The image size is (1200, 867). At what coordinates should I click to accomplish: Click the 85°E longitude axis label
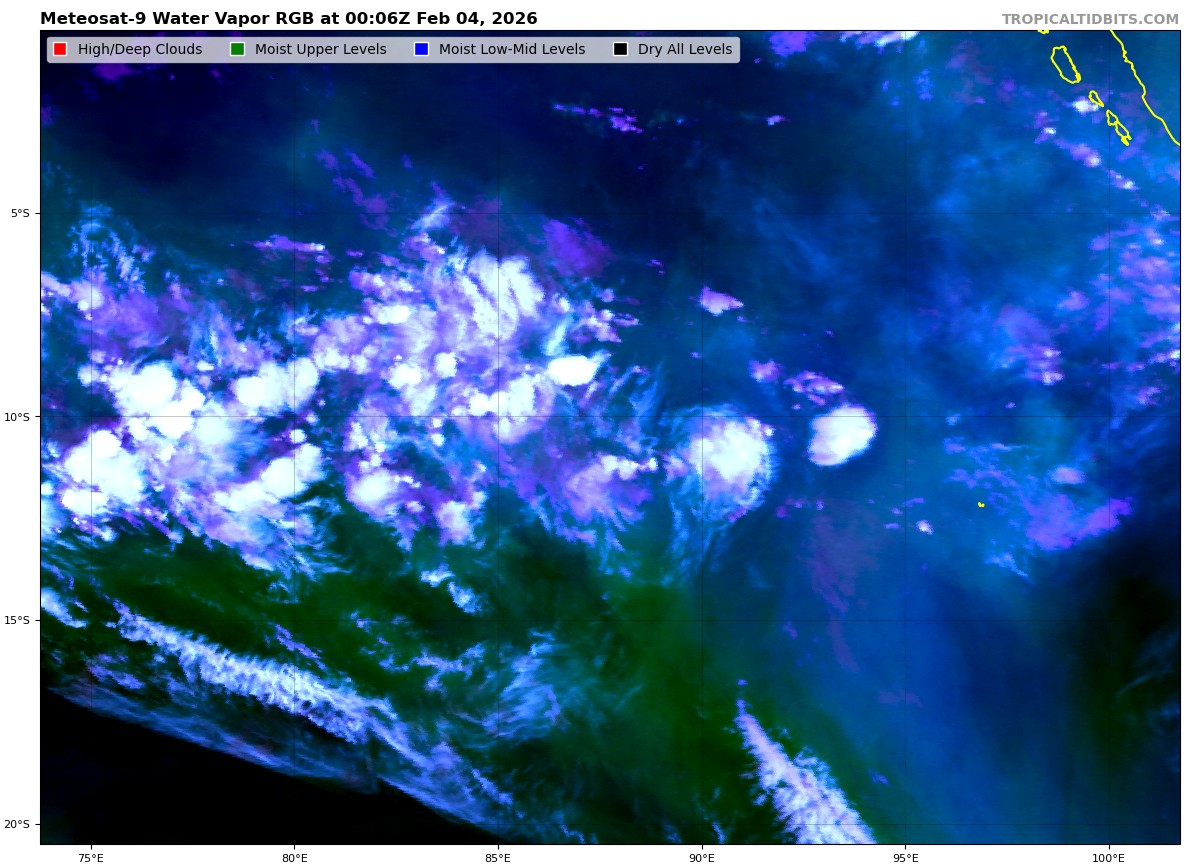[498, 857]
